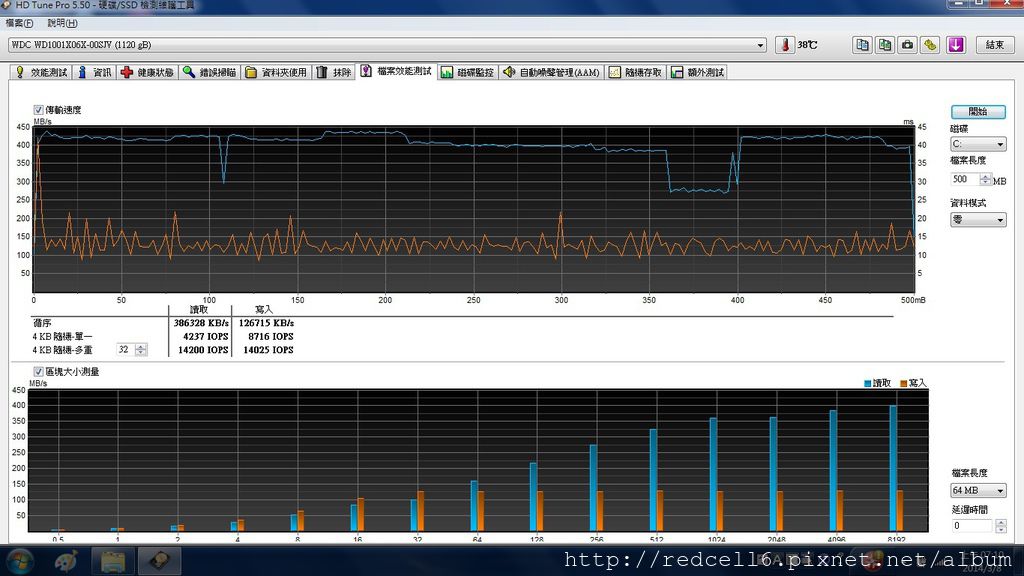This screenshot has height=576, width=1024.
Task: Click the copy text to clipboard icon
Action: (x=862, y=45)
